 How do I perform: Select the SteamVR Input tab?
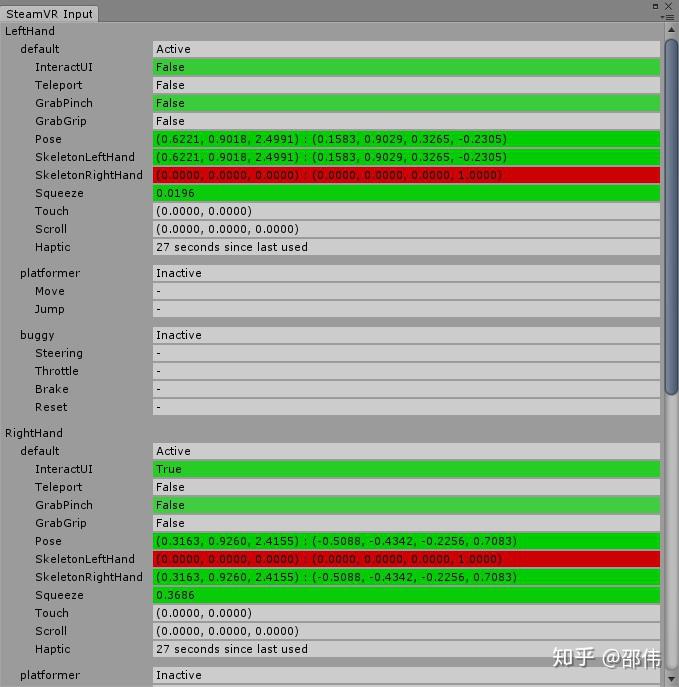(49, 14)
